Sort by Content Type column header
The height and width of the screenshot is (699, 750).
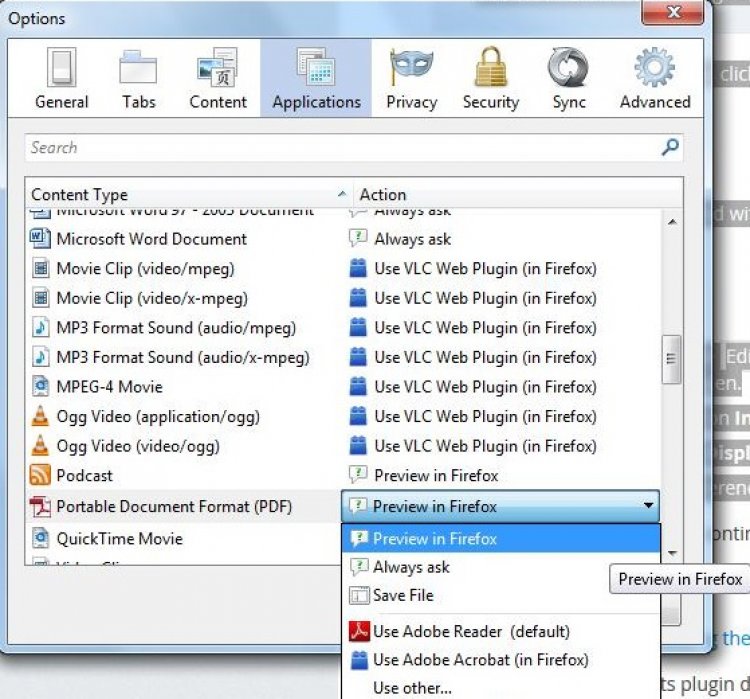tap(180, 194)
